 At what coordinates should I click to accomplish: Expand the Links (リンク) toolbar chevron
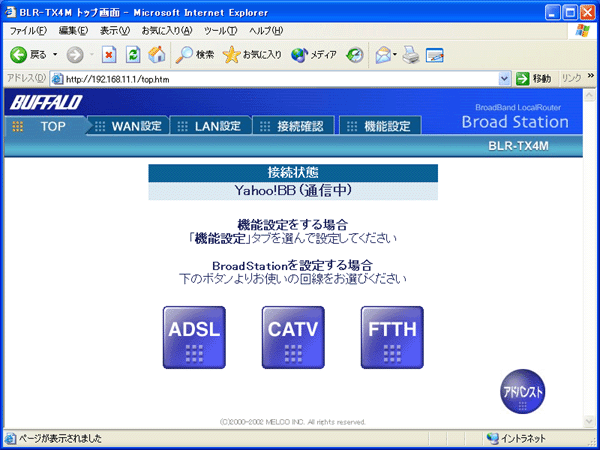[591, 77]
